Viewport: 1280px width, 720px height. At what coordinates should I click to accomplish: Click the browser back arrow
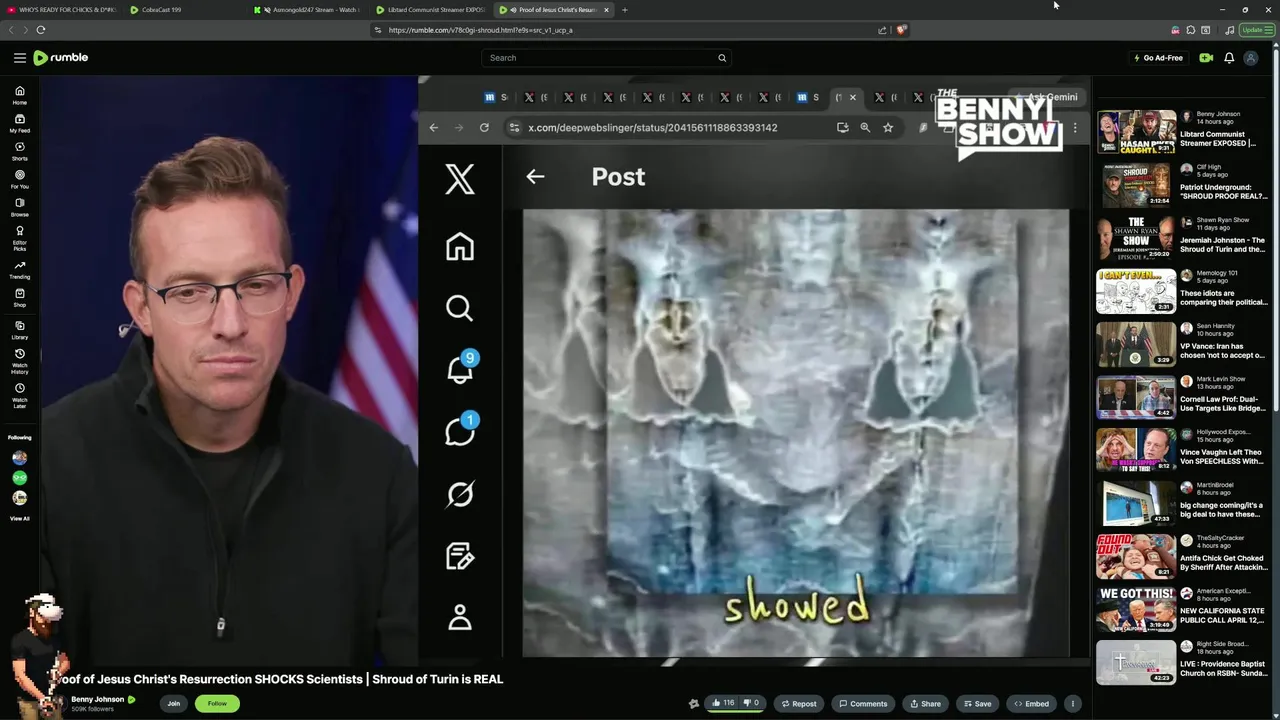click(12, 30)
